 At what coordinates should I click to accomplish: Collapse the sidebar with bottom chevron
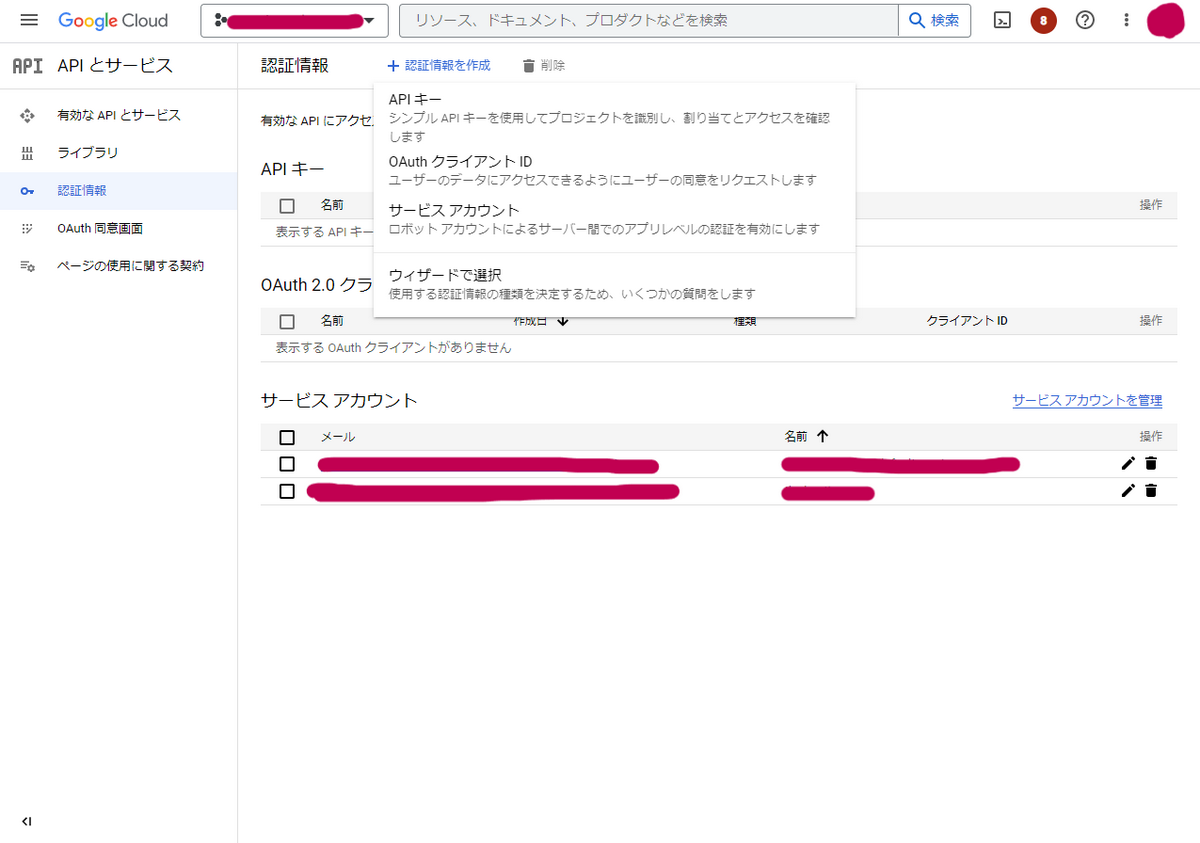(27, 821)
